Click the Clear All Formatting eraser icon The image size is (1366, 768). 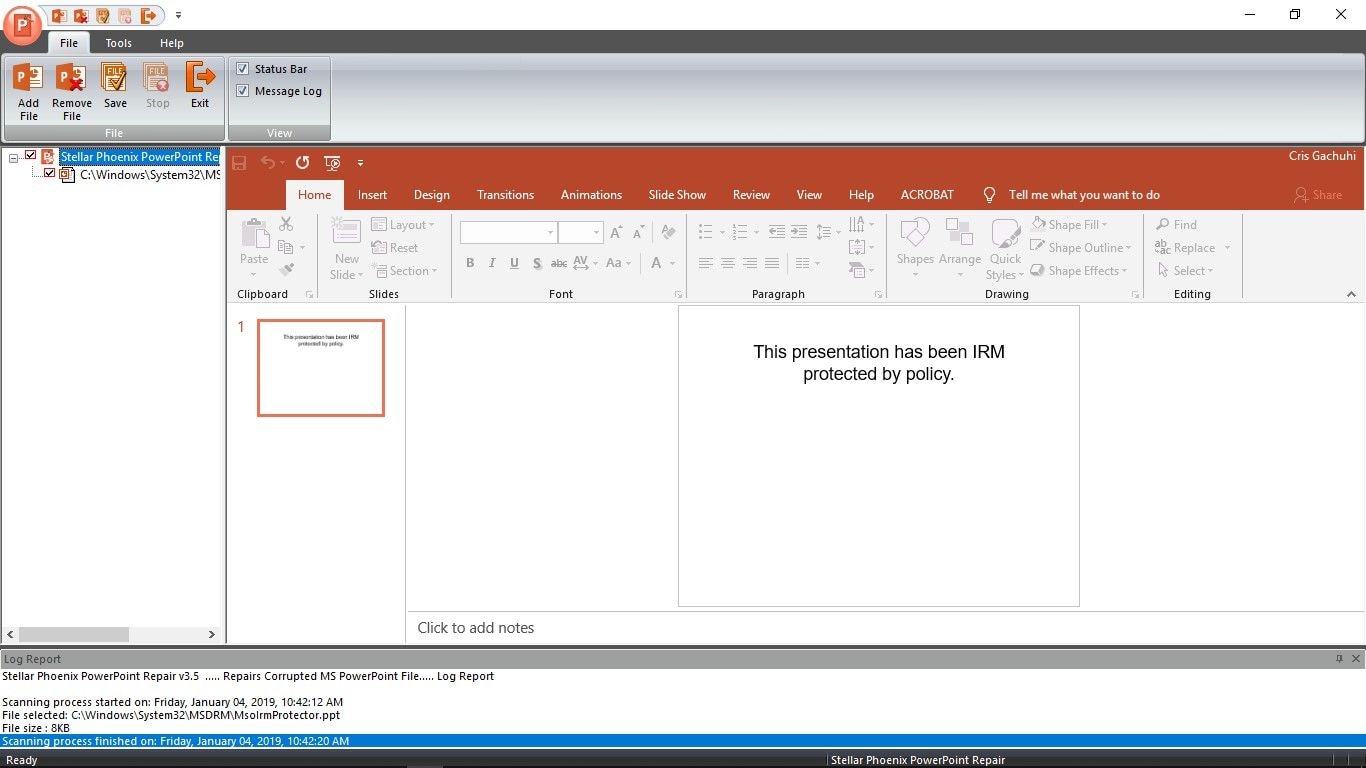click(x=668, y=232)
